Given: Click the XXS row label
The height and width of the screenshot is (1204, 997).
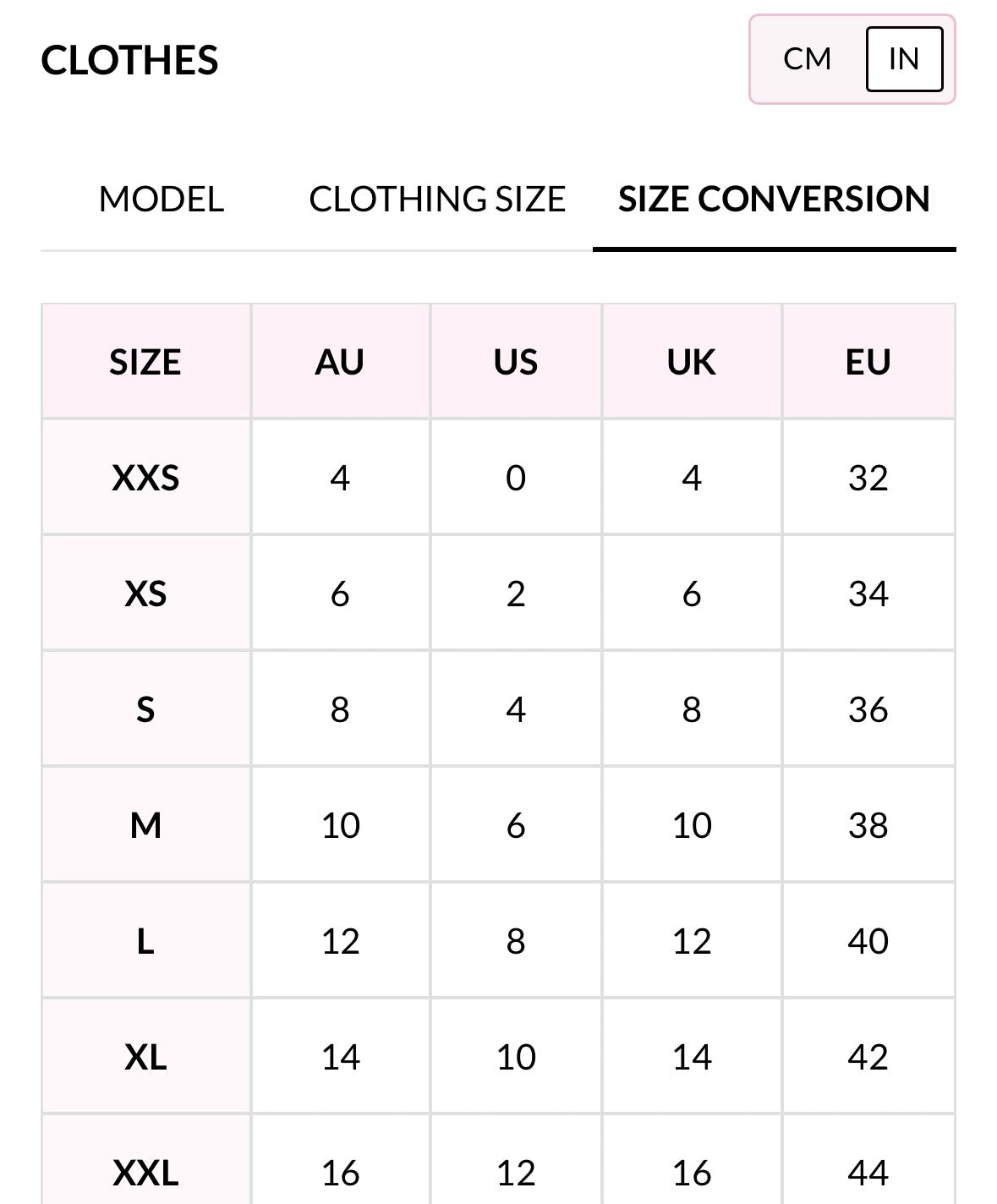Looking at the screenshot, I should point(145,479).
